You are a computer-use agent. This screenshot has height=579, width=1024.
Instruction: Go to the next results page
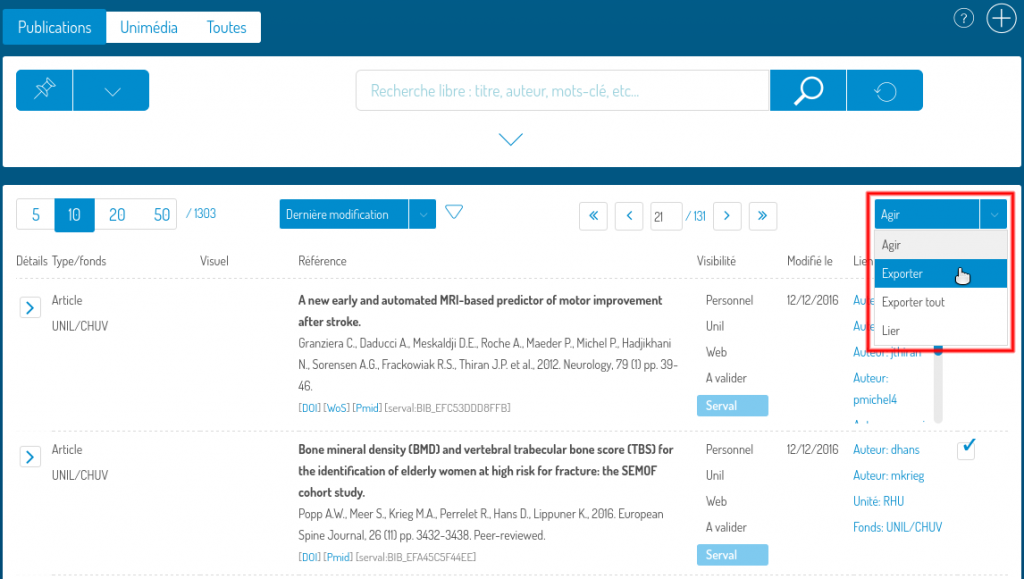pos(727,215)
